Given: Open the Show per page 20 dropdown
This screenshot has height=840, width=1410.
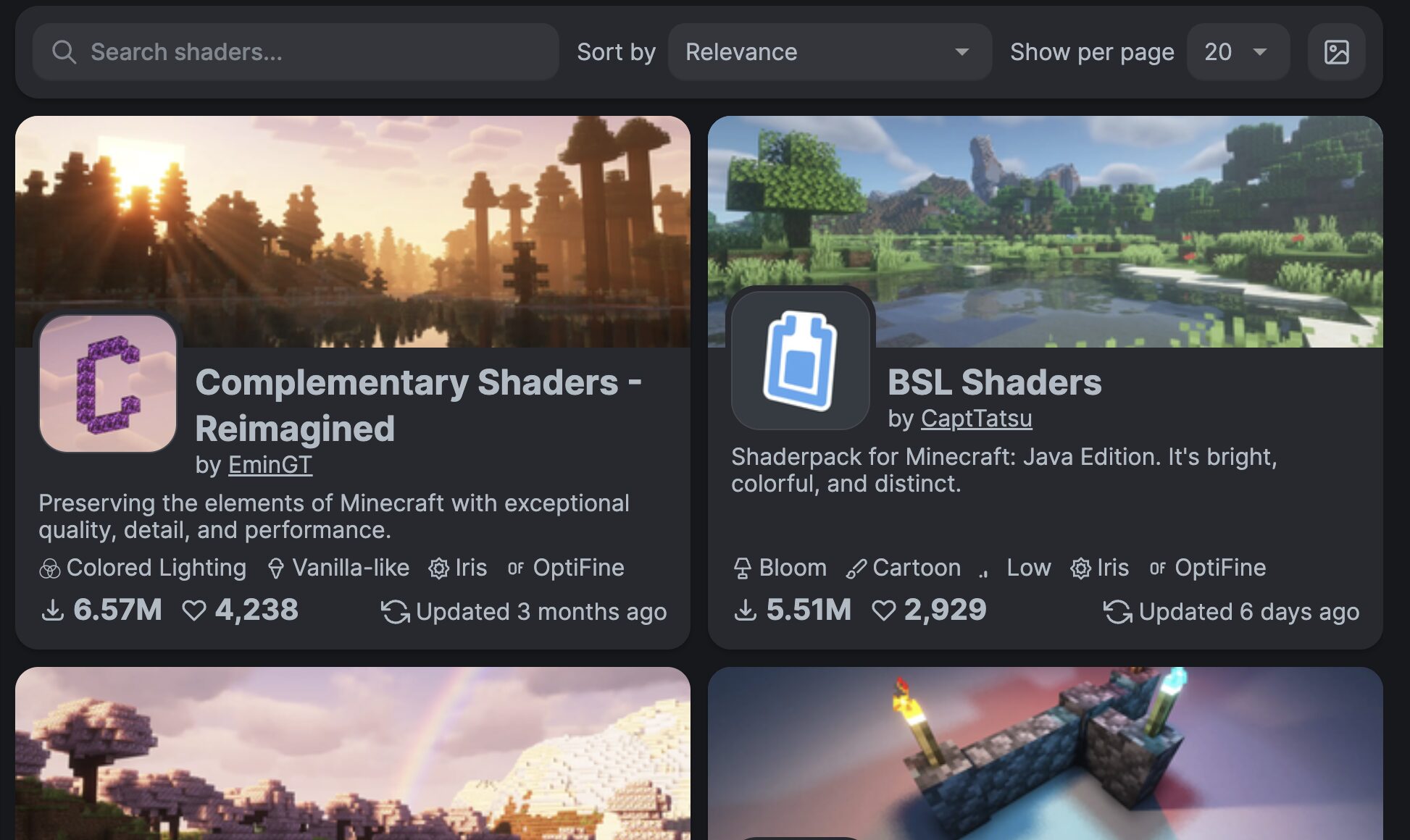Looking at the screenshot, I should (1238, 52).
